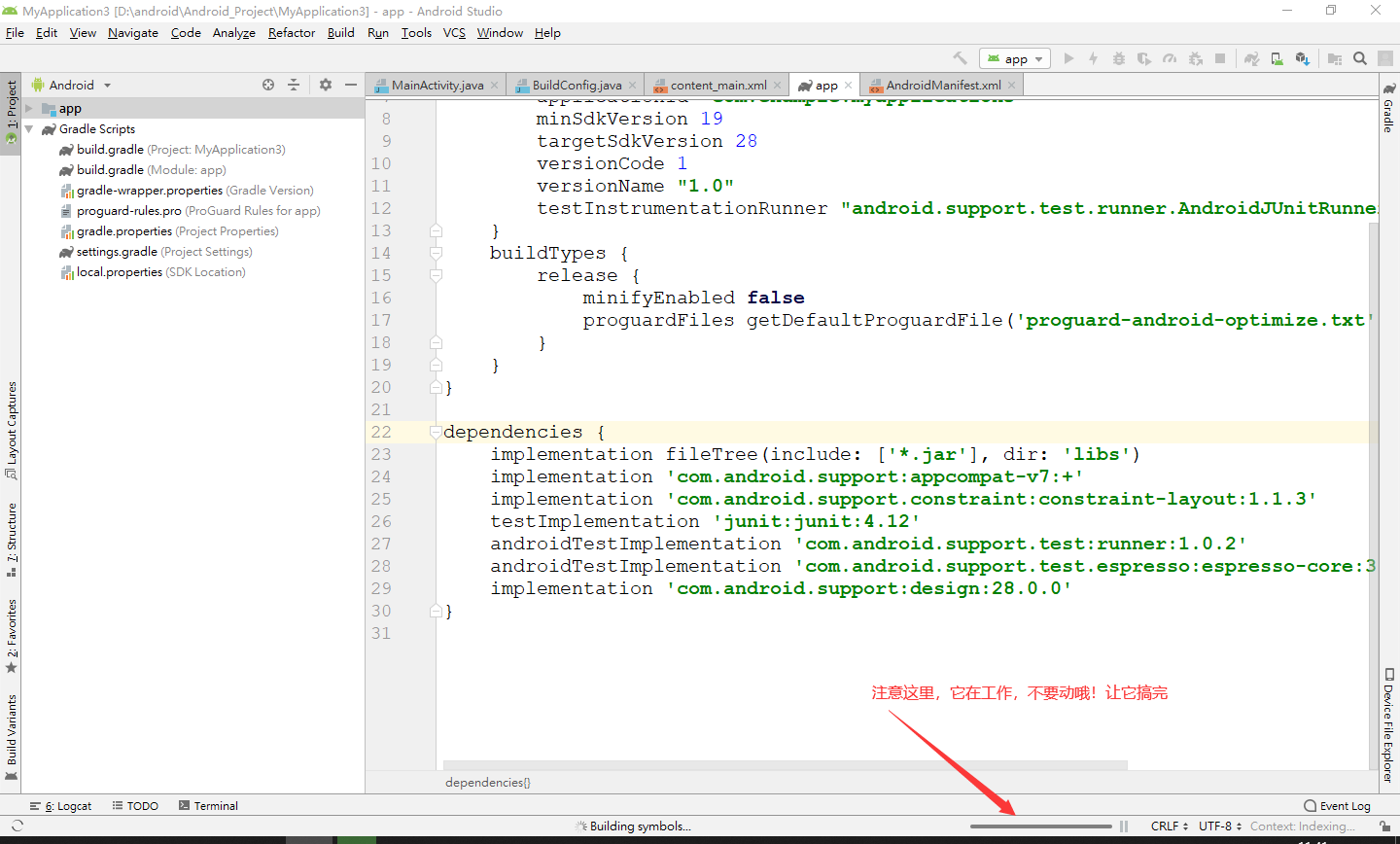Collapse the buildTypes block fold marker
This screenshot has width=1400, height=844.
click(x=436, y=254)
